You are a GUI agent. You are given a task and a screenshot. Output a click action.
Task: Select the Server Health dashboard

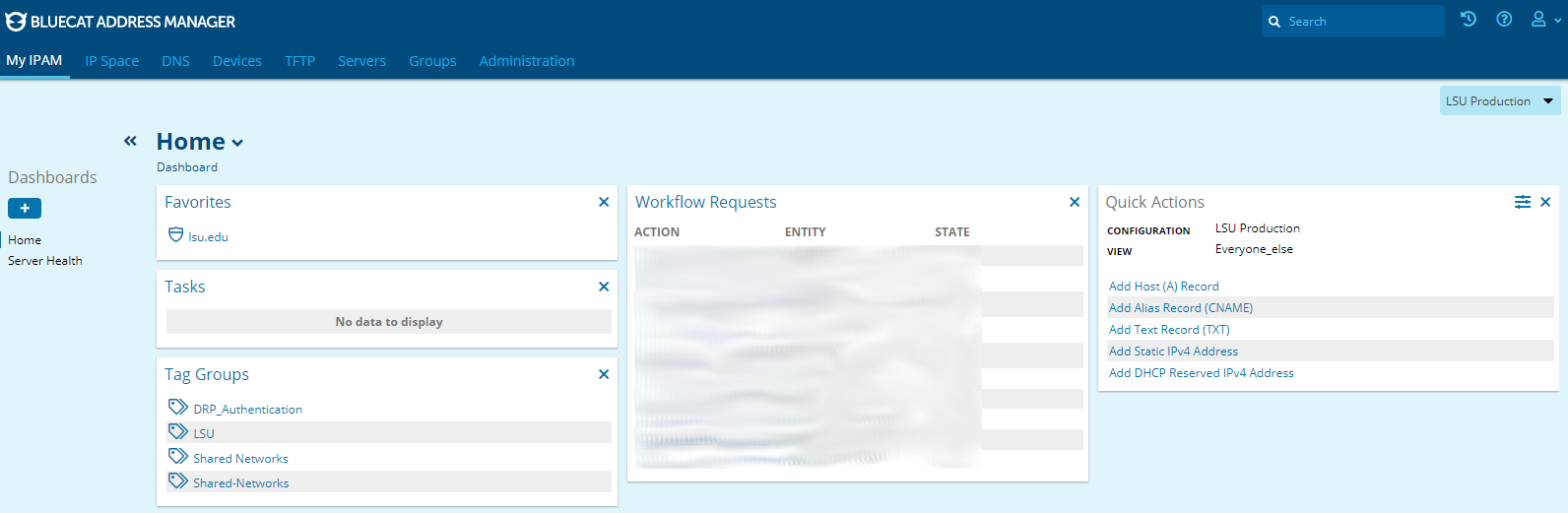pyautogui.click(x=45, y=261)
